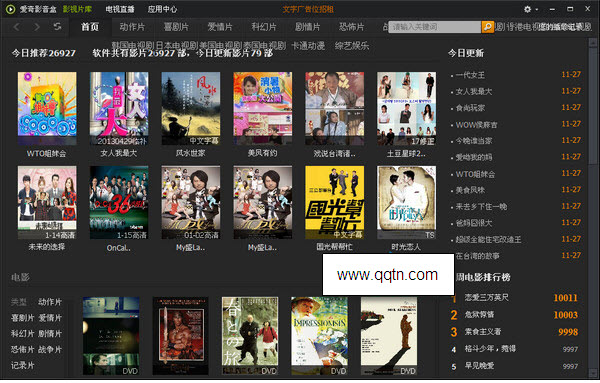Click 一代女王 in today's updates
This screenshot has height=383, width=600.
(x=470, y=75)
